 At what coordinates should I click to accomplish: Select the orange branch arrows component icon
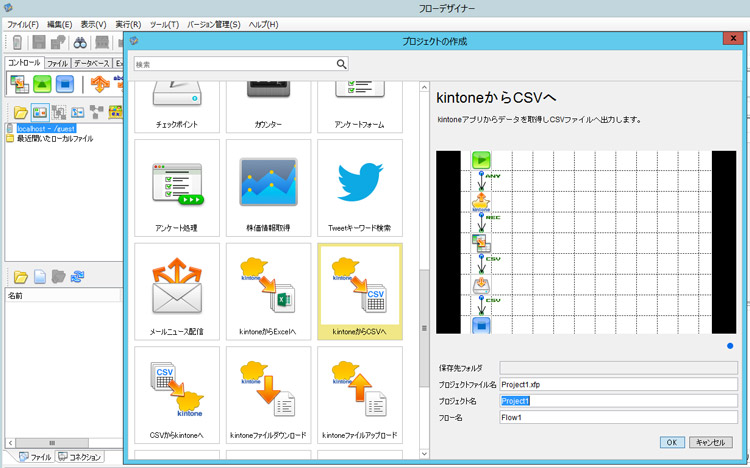[100, 84]
